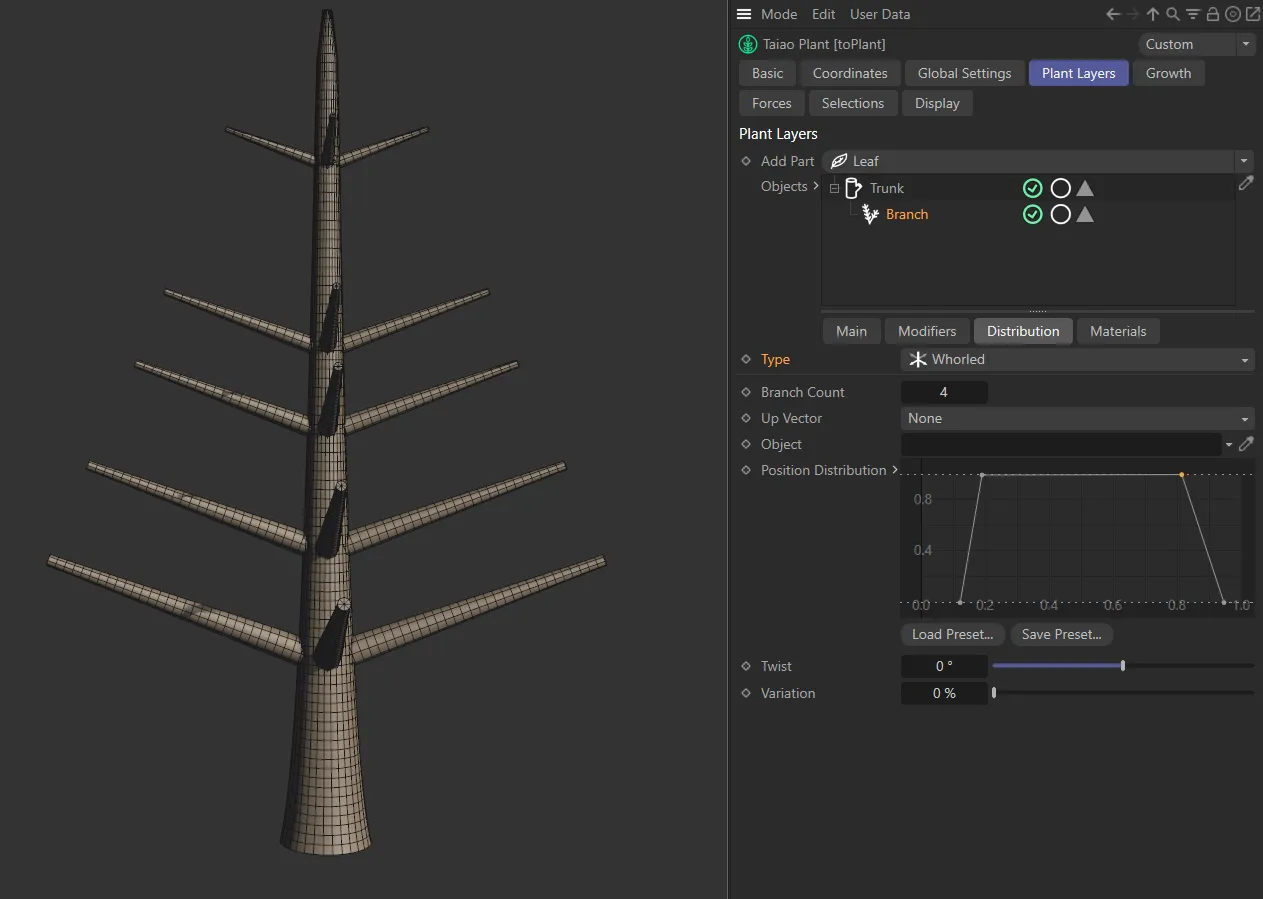The width and height of the screenshot is (1263, 899).
Task: Click the Taiao Plant object icon
Action: click(x=747, y=44)
